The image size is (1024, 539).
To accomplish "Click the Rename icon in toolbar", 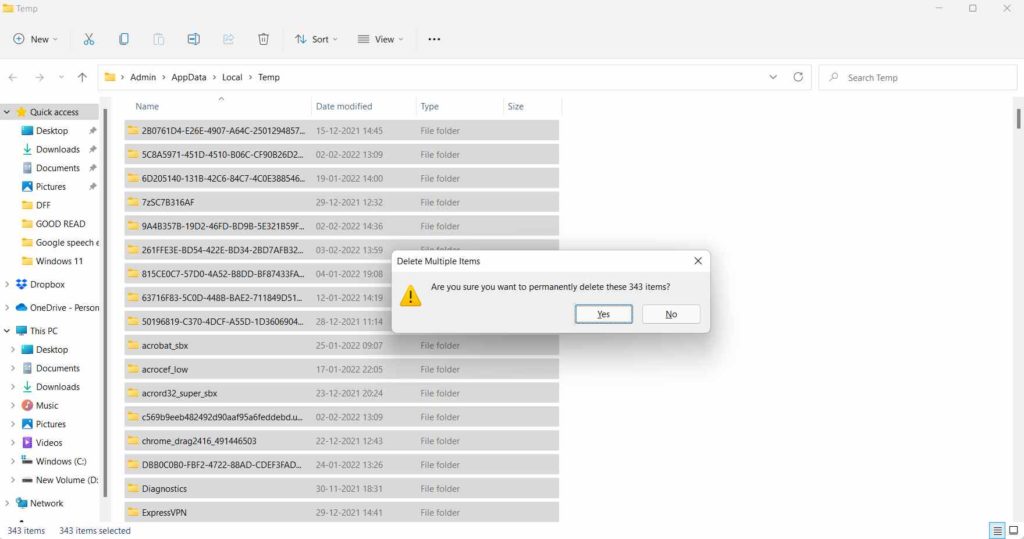I will (x=193, y=39).
